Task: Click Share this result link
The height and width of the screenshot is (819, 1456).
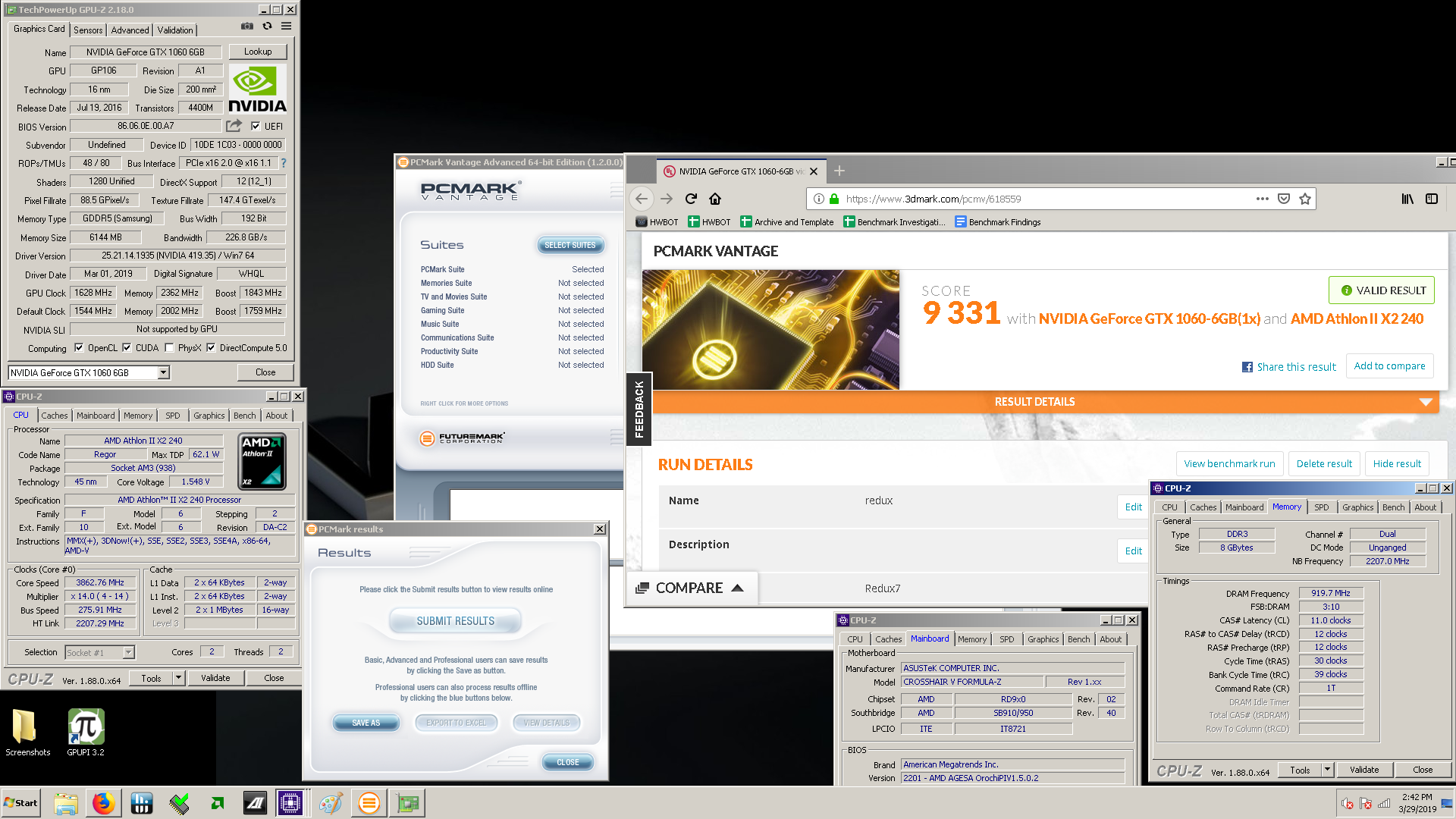Action: click(x=1288, y=367)
